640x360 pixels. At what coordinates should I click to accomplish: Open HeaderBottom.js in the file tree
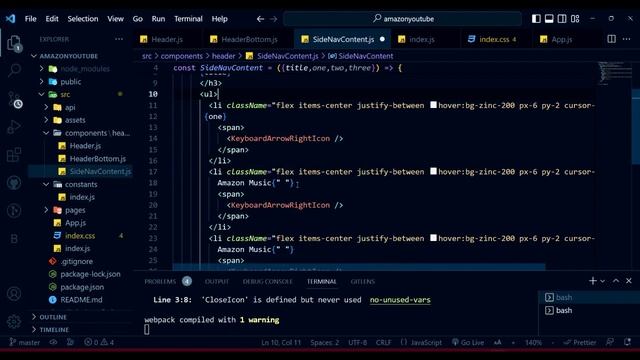(x=98, y=159)
